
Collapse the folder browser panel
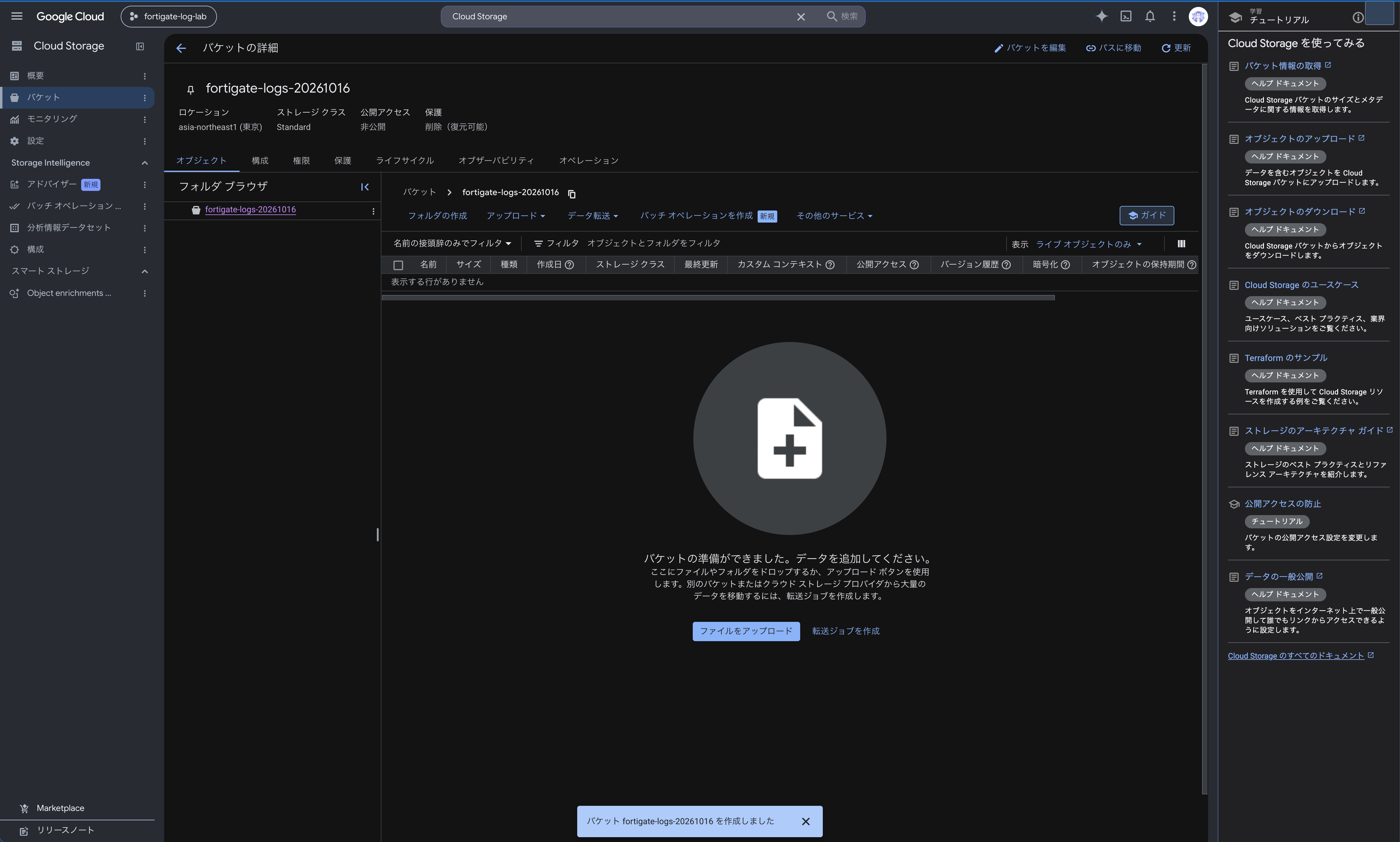click(x=365, y=187)
